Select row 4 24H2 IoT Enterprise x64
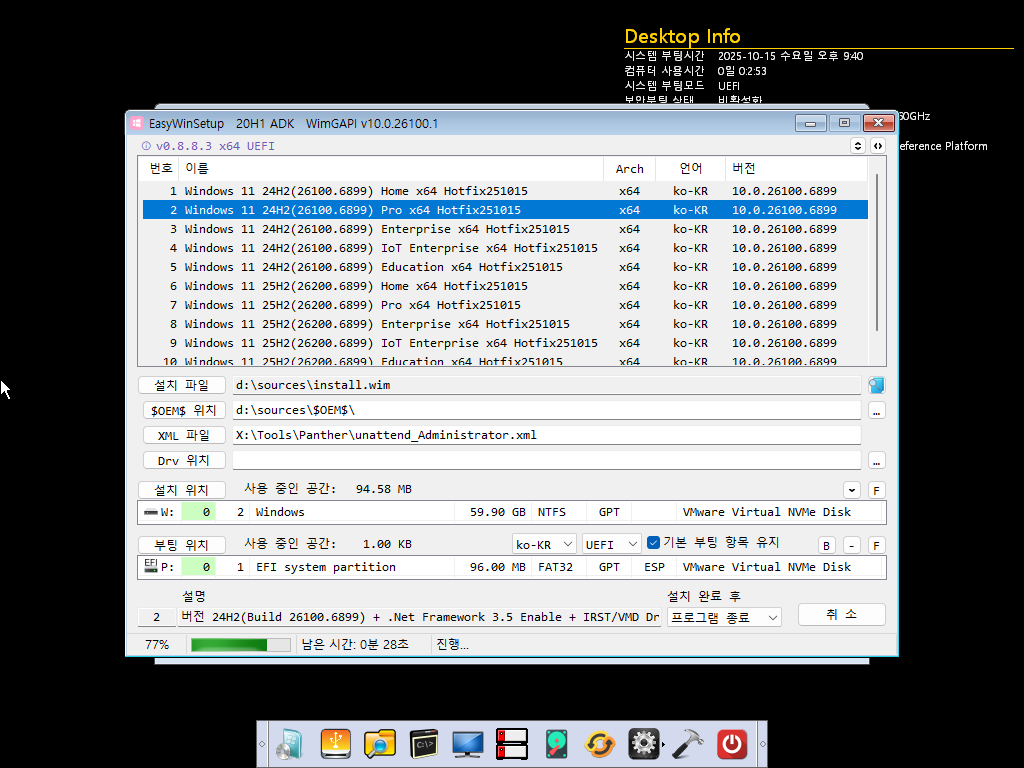This screenshot has width=1024, height=768. (x=505, y=248)
